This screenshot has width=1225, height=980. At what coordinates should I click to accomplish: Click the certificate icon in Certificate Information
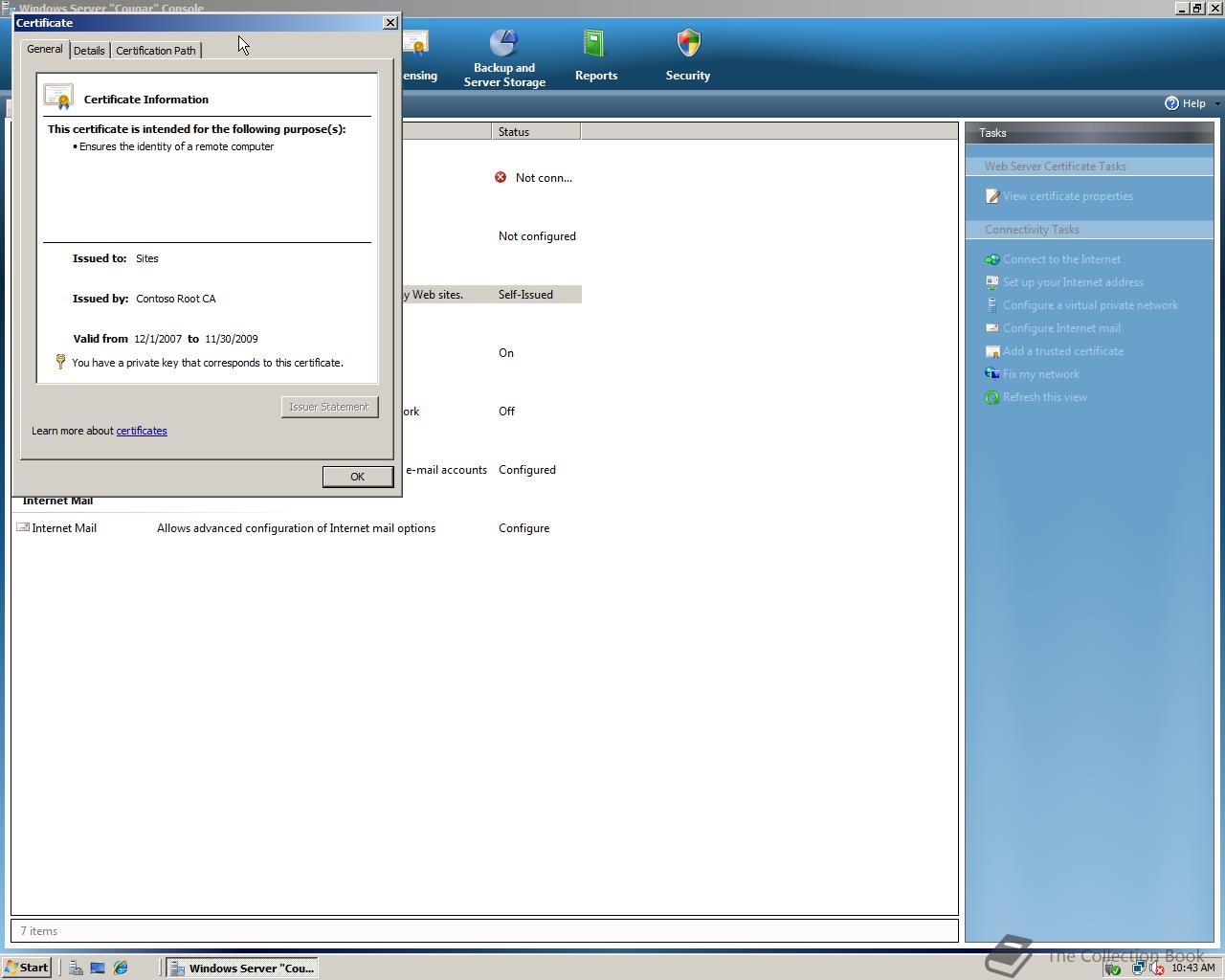(58, 97)
